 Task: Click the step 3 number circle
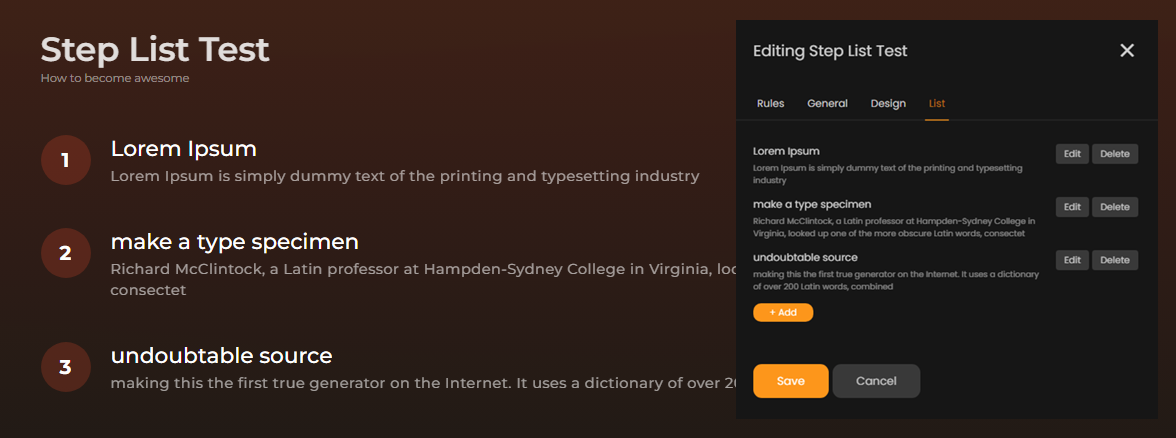(x=65, y=368)
